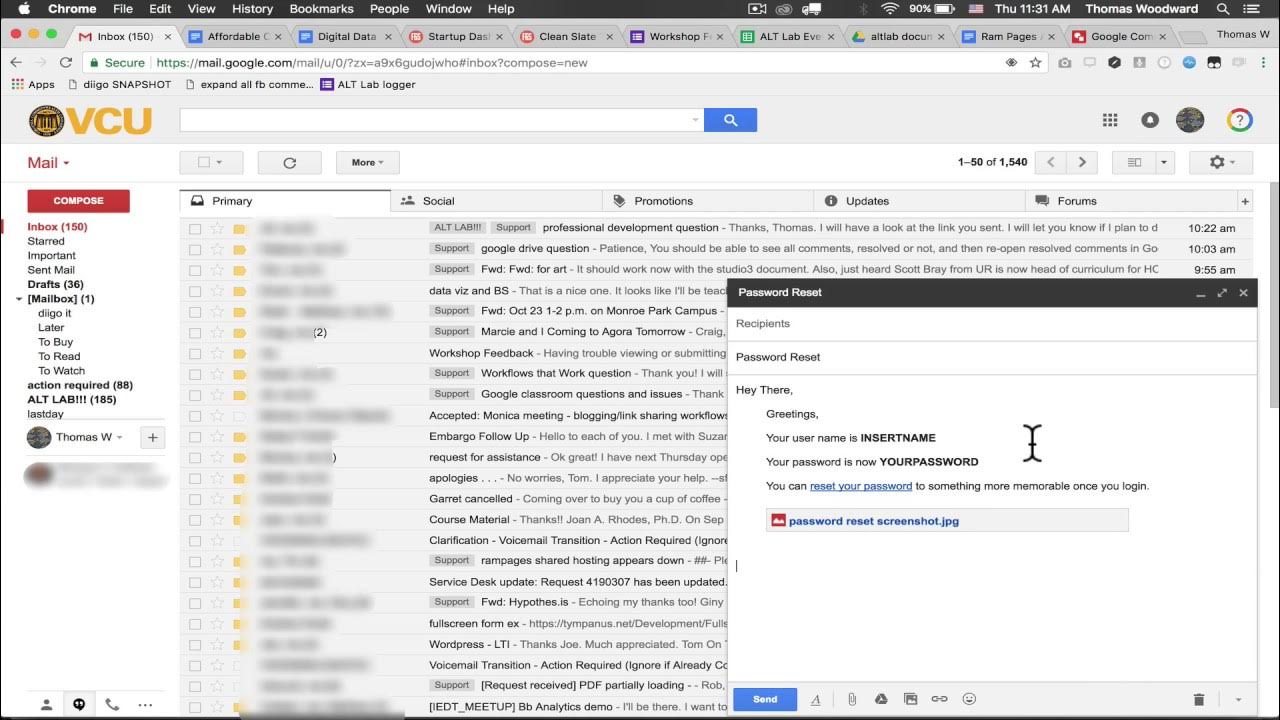Insert files using Google Drive

pyautogui.click(x=881, y=699)
